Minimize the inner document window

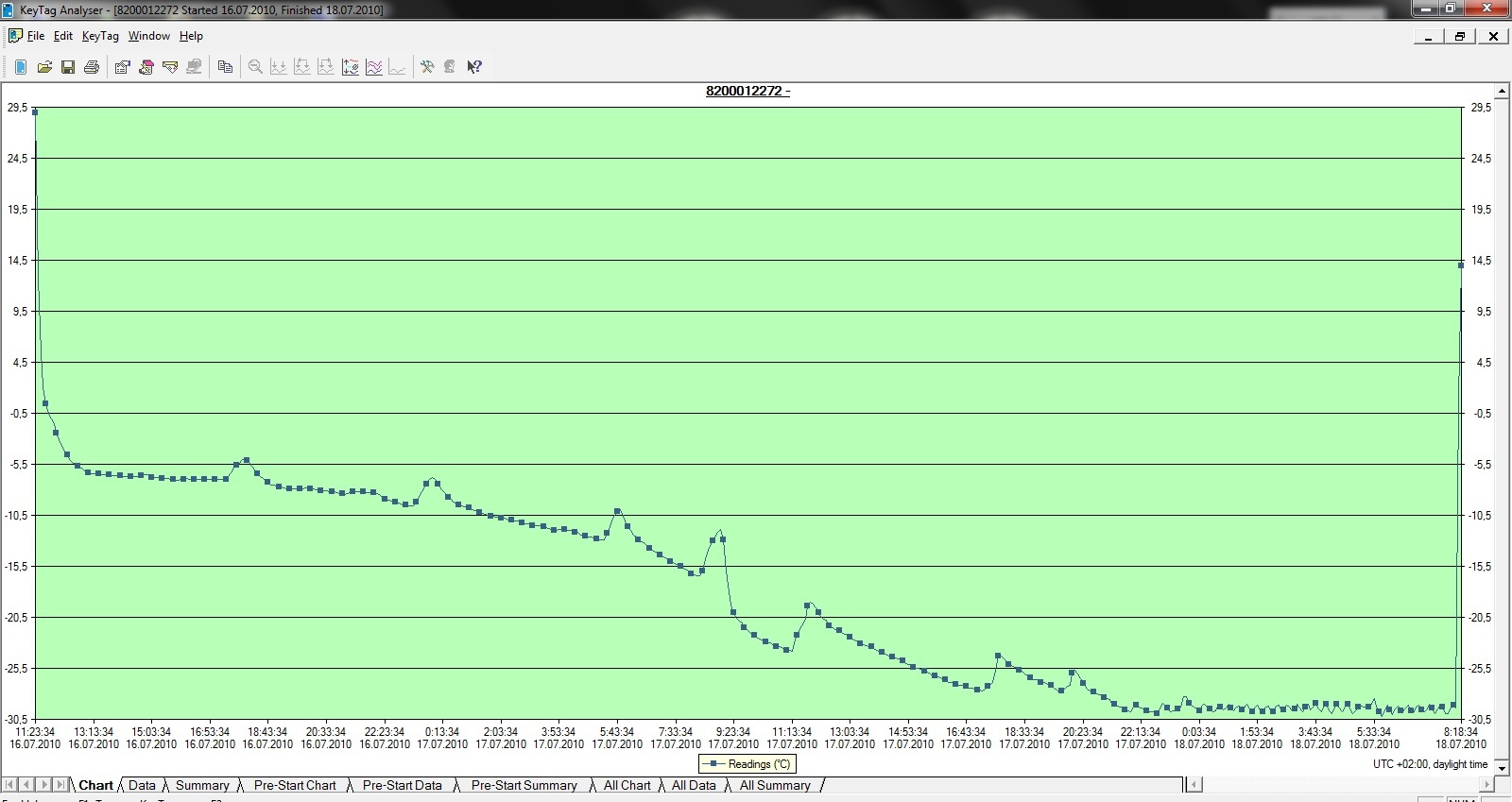point(1428,36)
